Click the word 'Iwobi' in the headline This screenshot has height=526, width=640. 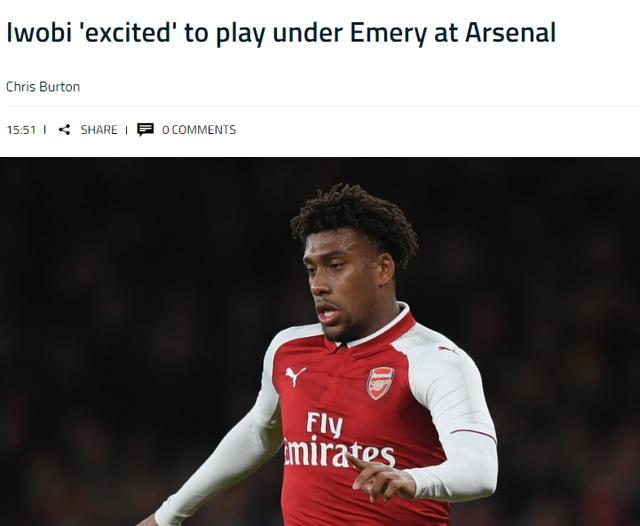coord(39,32)
